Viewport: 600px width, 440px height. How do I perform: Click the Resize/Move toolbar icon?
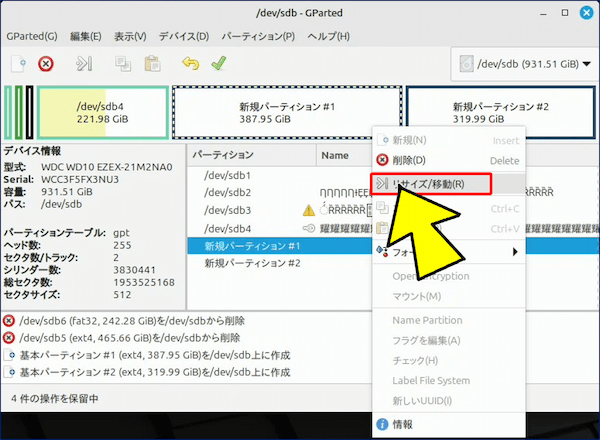(85, 64)
